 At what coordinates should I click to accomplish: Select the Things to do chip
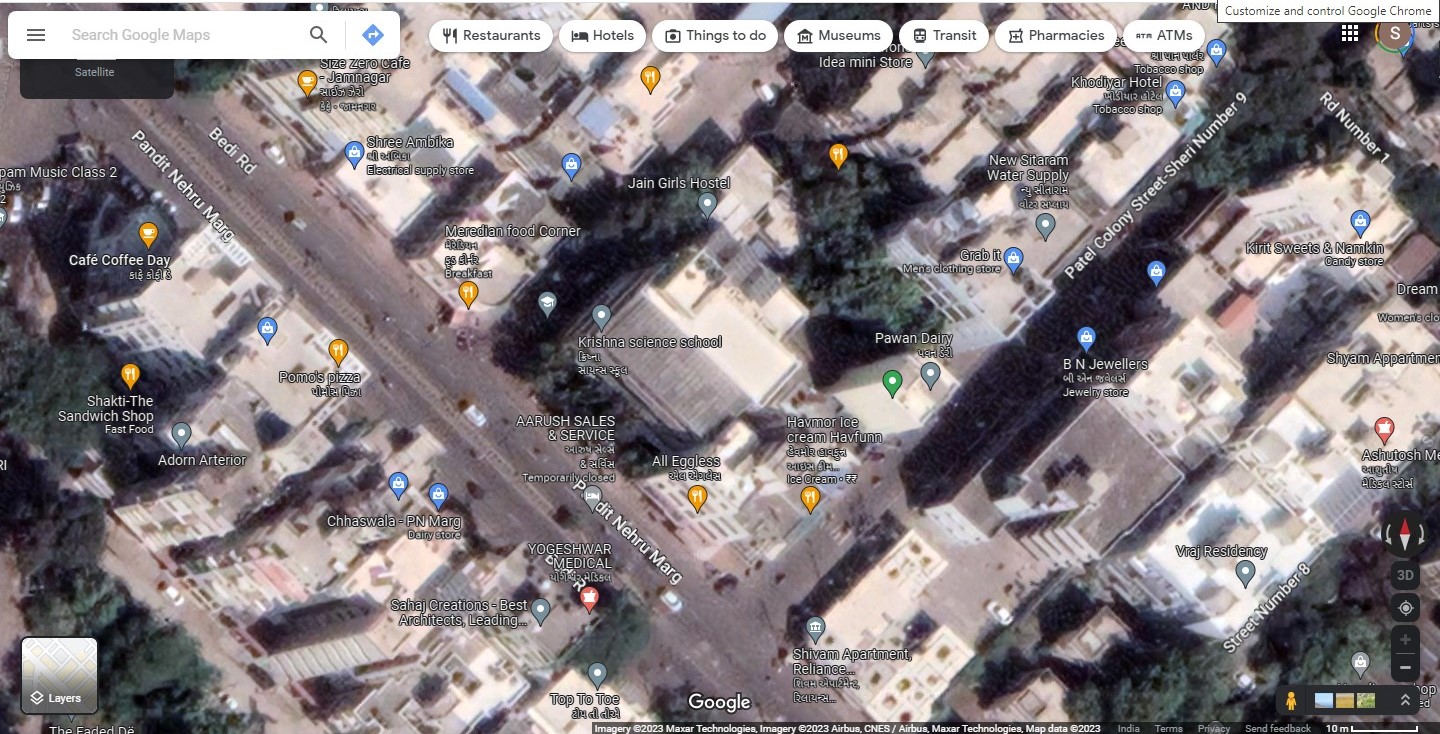pyautogui.click(x=715, y=35)
